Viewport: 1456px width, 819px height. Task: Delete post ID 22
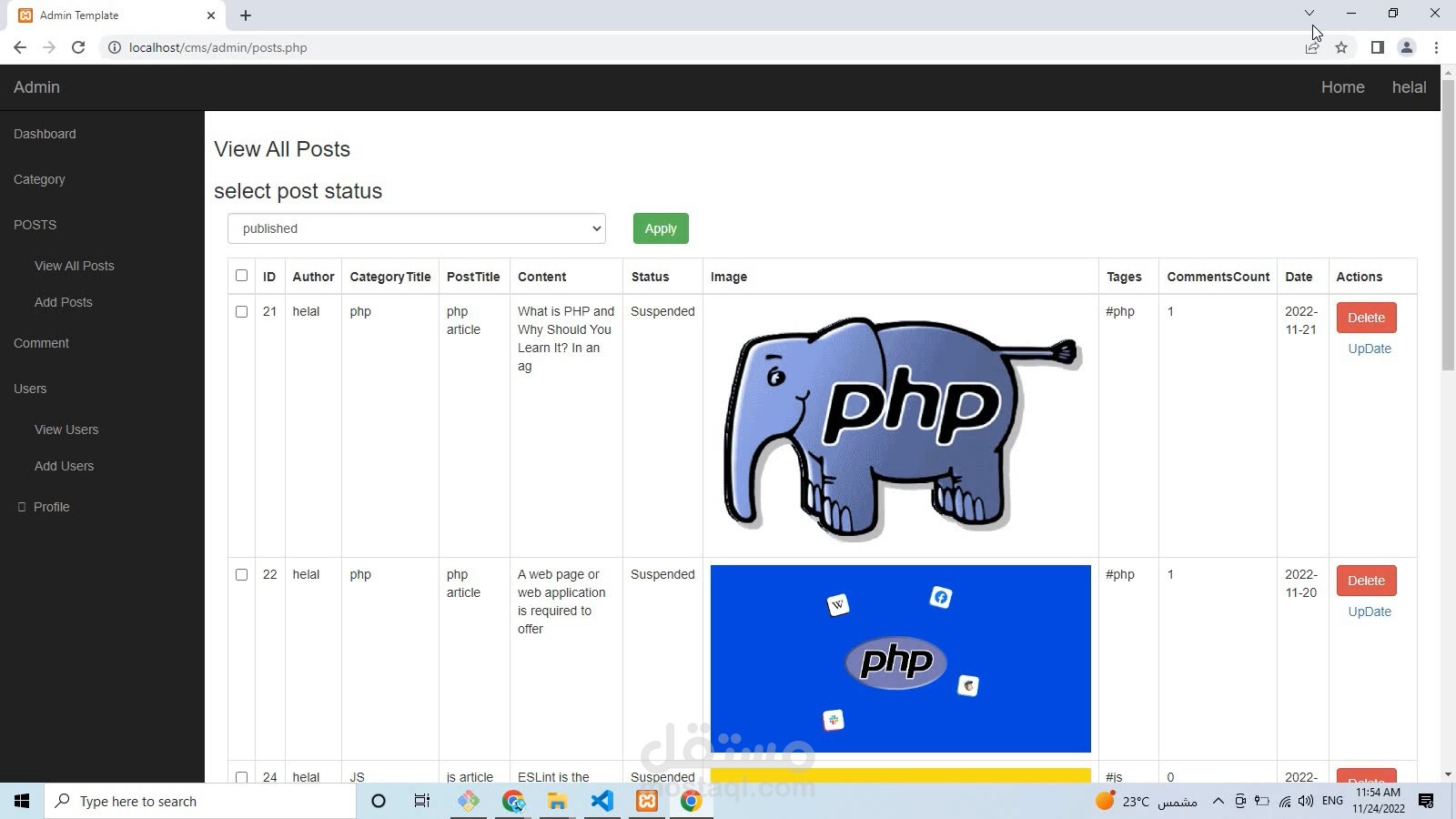1366,581
